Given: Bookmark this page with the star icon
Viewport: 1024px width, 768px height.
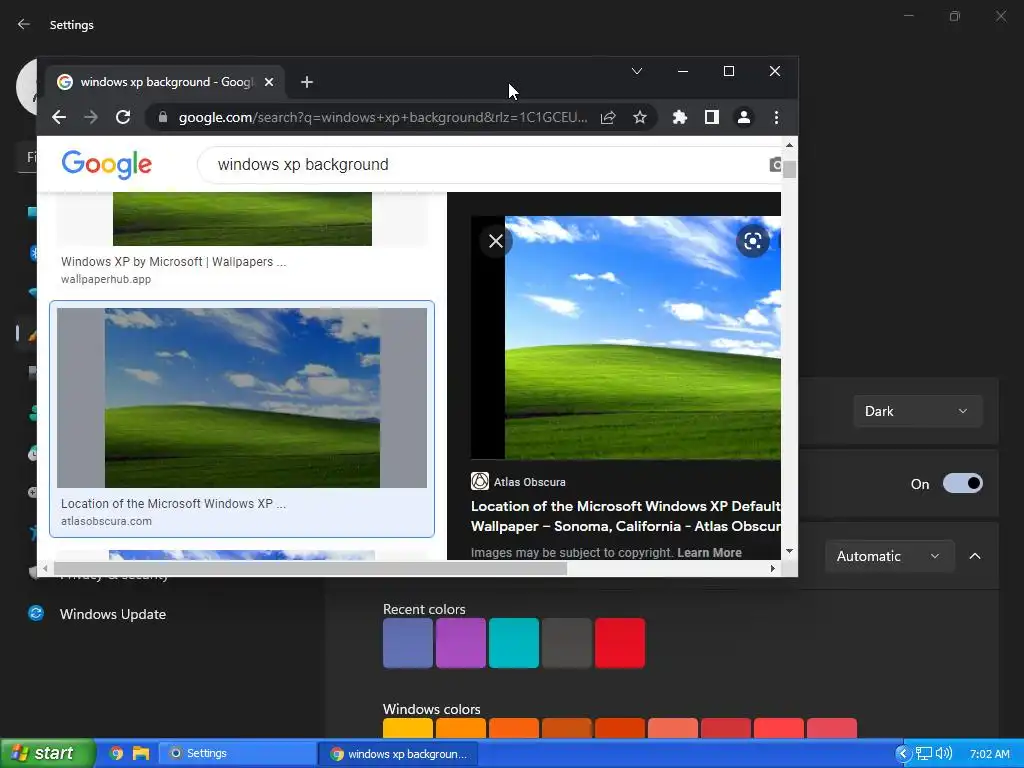Looking at the screenshot, I should (x=640, y=118).
